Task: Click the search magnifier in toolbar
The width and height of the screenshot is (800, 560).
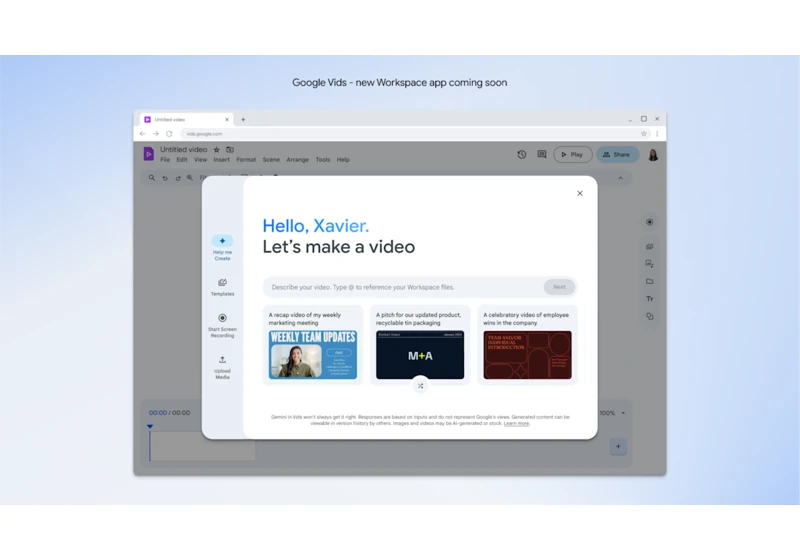Action: (x=152, y=177)
